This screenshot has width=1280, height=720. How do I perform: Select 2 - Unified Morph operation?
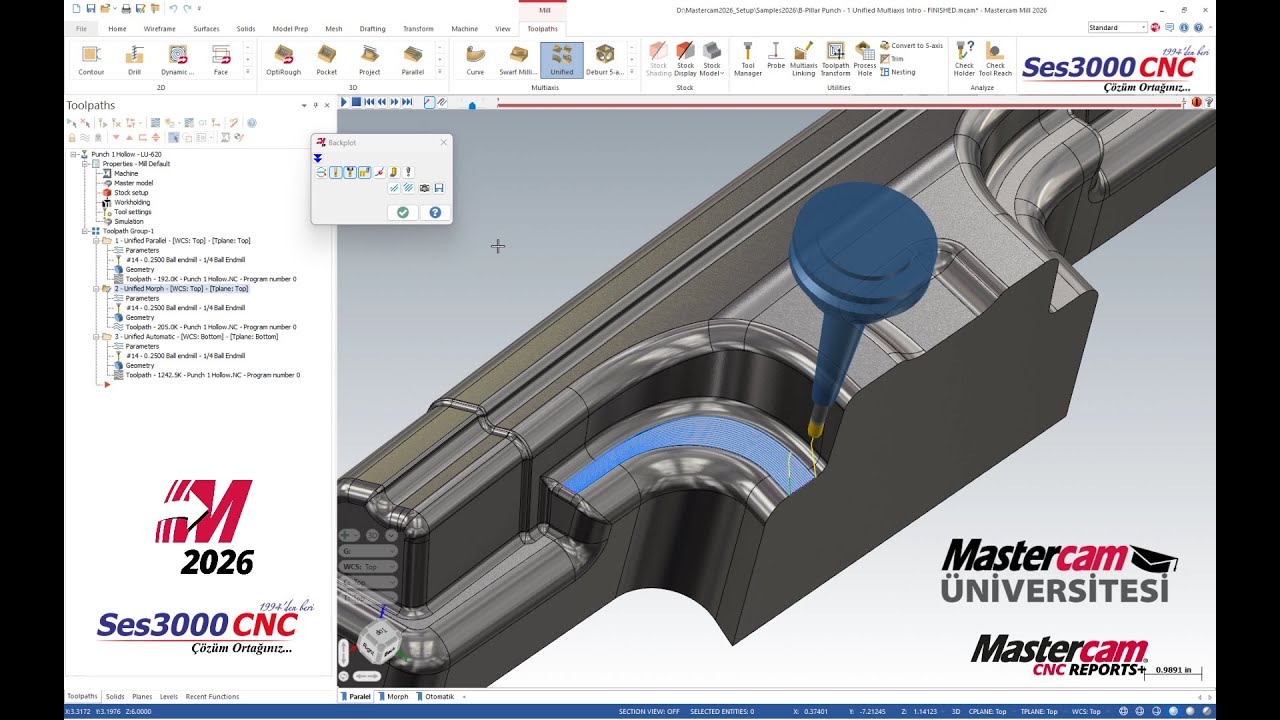181,289
